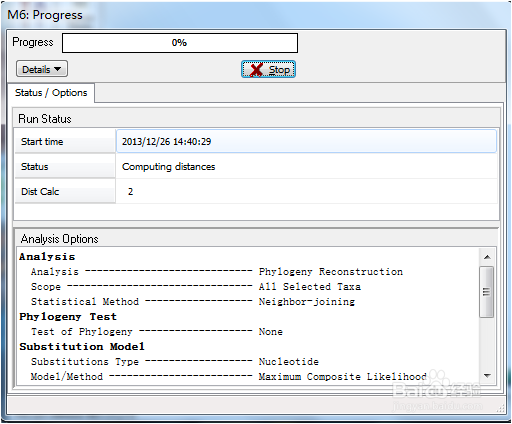The height and width of the screenshot is (424, 512).
Task: Select Statistical Method Neighbor-joining line
Action: click(193, 302)
